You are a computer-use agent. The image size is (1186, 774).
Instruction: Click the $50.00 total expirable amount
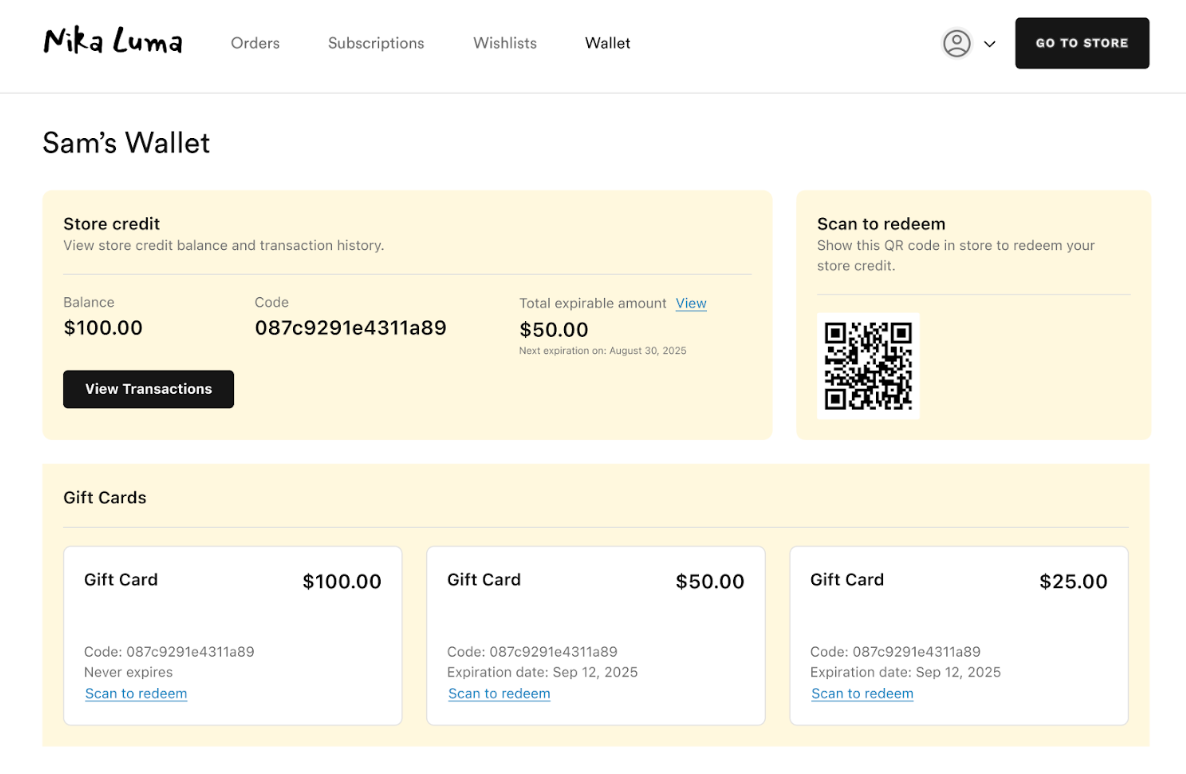click(x=554, y=330)
